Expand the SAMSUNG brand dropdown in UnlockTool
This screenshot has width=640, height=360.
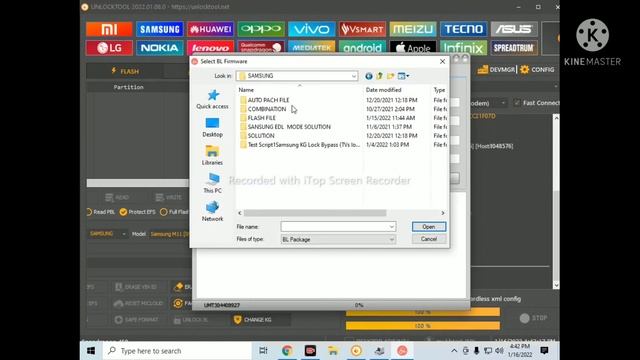click(124, 234)
